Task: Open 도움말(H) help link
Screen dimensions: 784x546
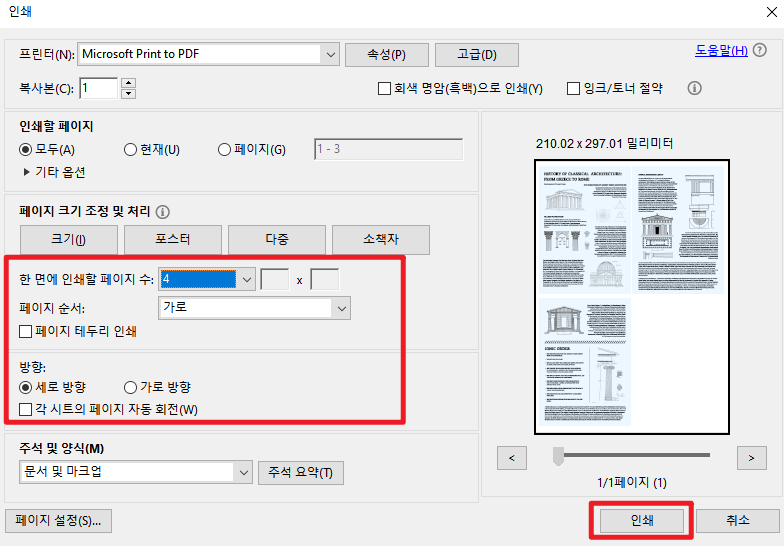Action: tap(721, 50)
